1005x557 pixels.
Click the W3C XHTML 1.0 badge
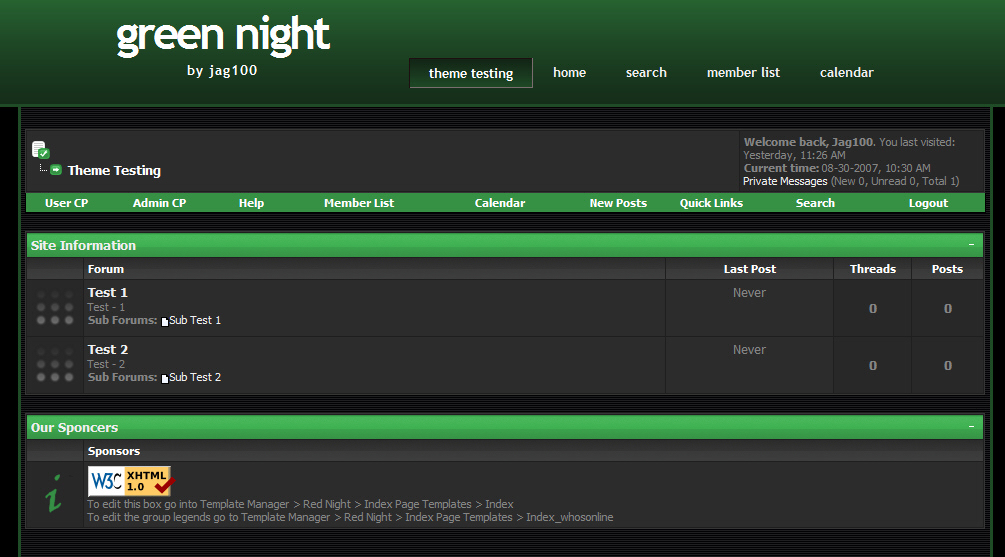(x=130, y=481)
